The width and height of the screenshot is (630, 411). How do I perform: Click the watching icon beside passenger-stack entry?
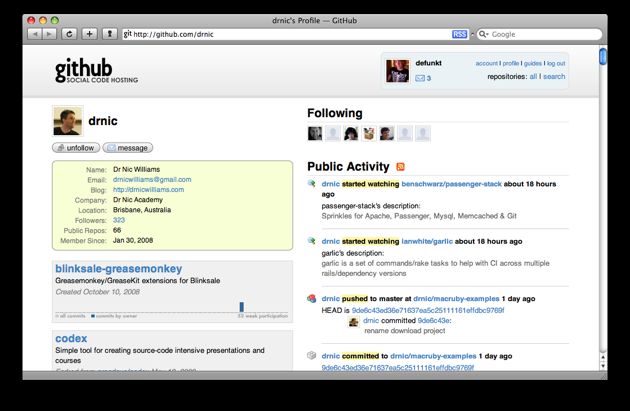point(311,184)
